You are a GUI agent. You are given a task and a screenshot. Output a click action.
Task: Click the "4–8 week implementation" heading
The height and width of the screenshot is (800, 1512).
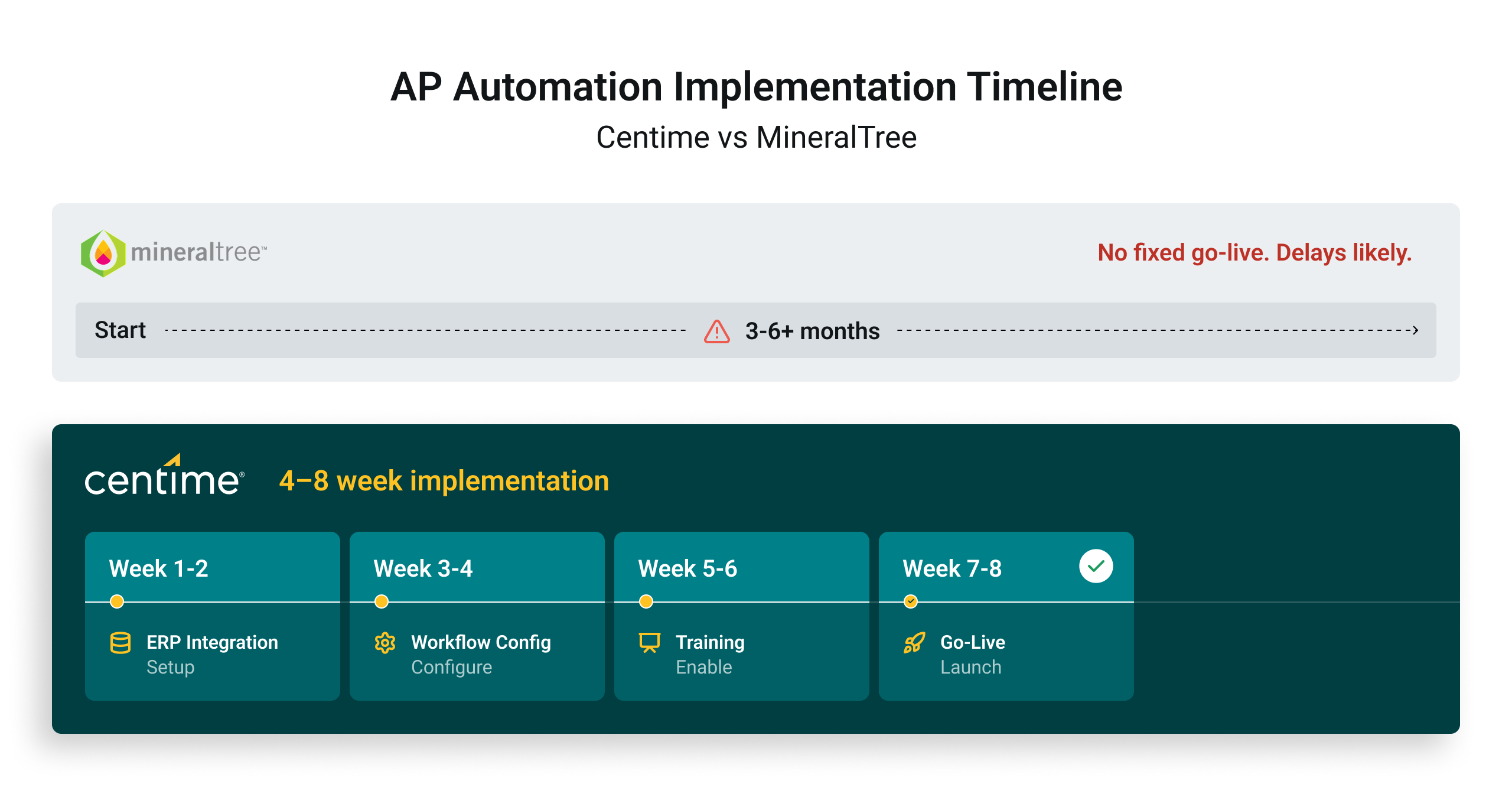tap(444, 481)
